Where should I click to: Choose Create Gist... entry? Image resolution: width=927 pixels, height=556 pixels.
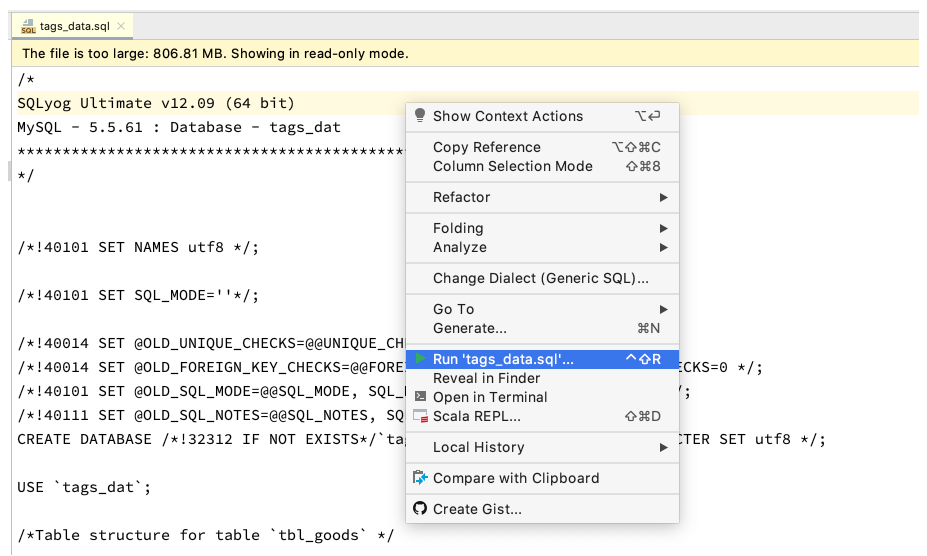pos(542,509)
